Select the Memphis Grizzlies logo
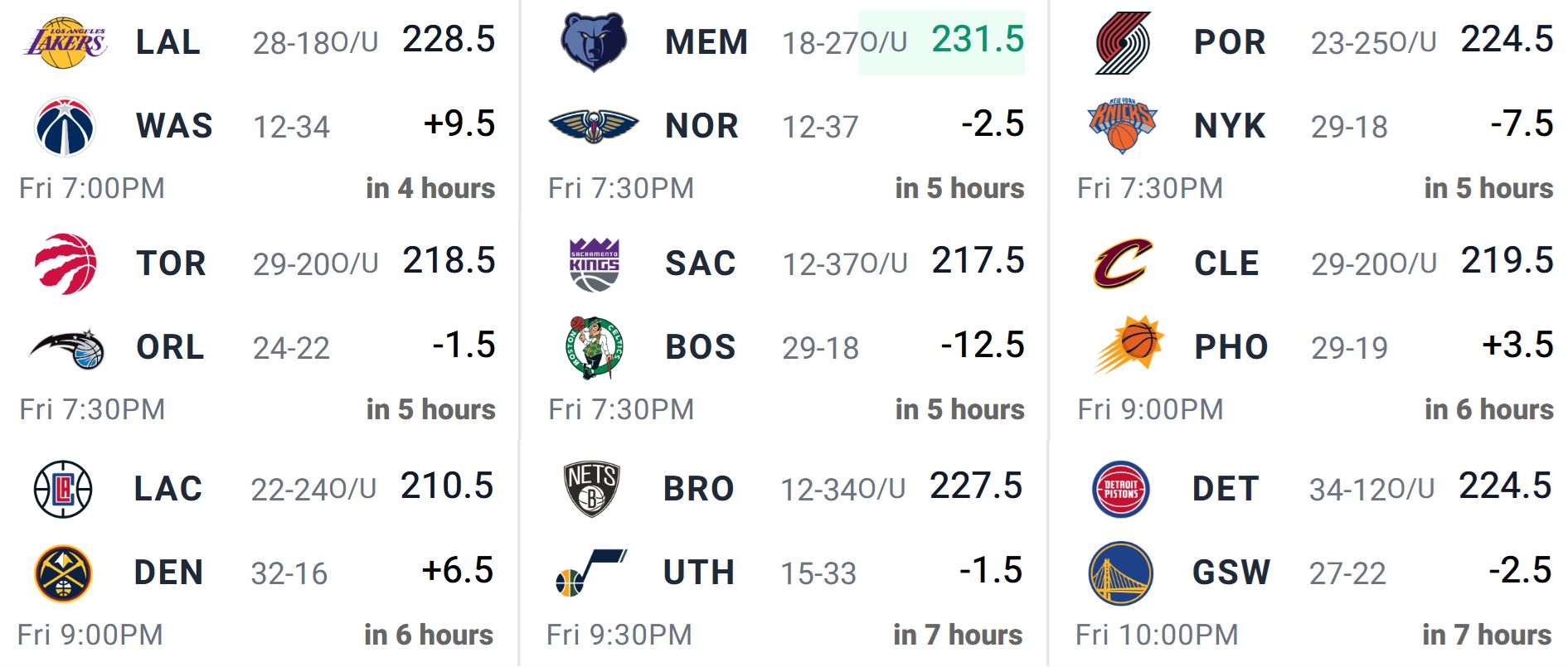The width and height of the screenshot is (1568, 667). click(x=593, y=41)
